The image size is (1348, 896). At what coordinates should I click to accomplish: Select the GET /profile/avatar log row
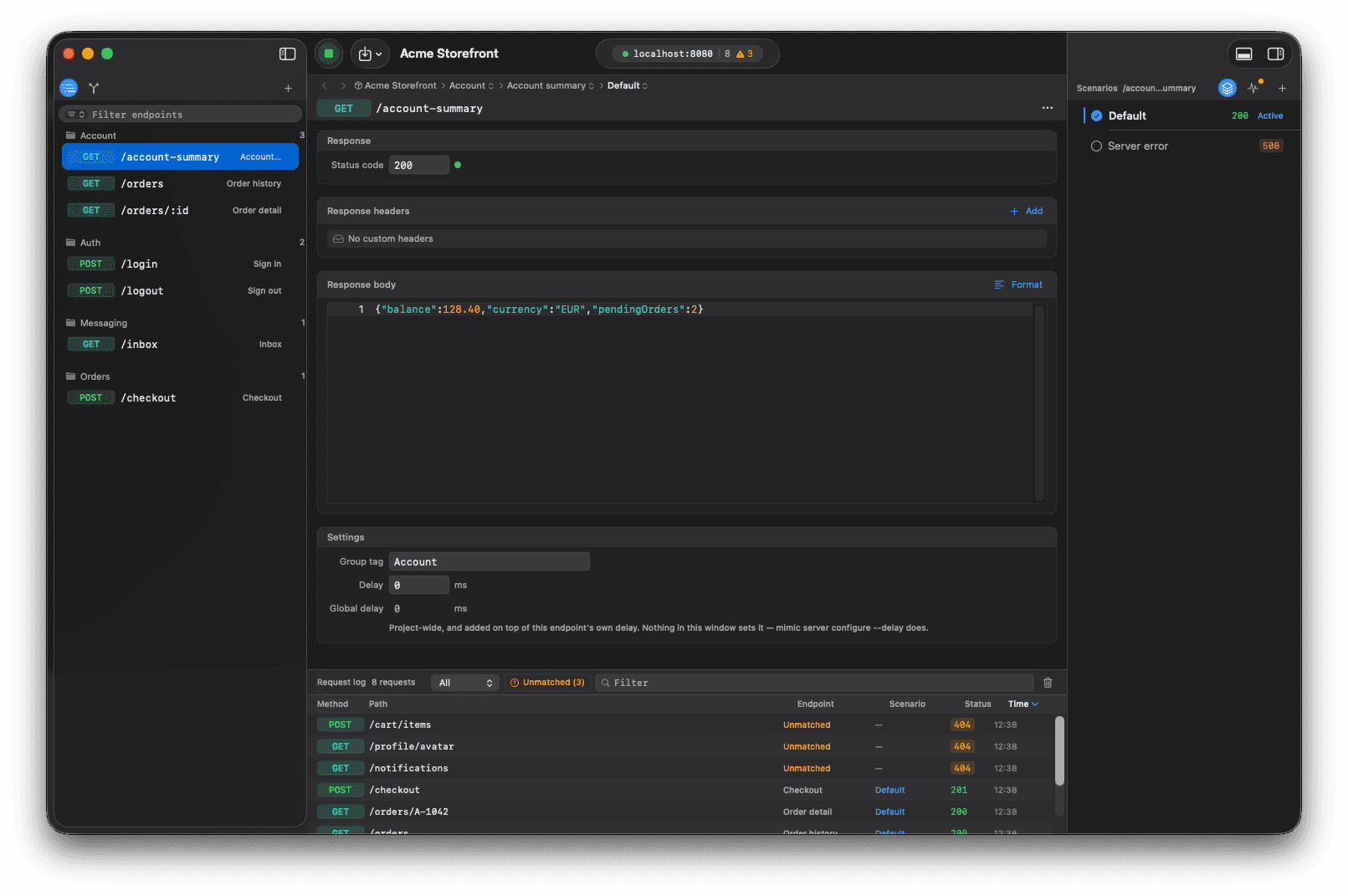coord(682,747)
